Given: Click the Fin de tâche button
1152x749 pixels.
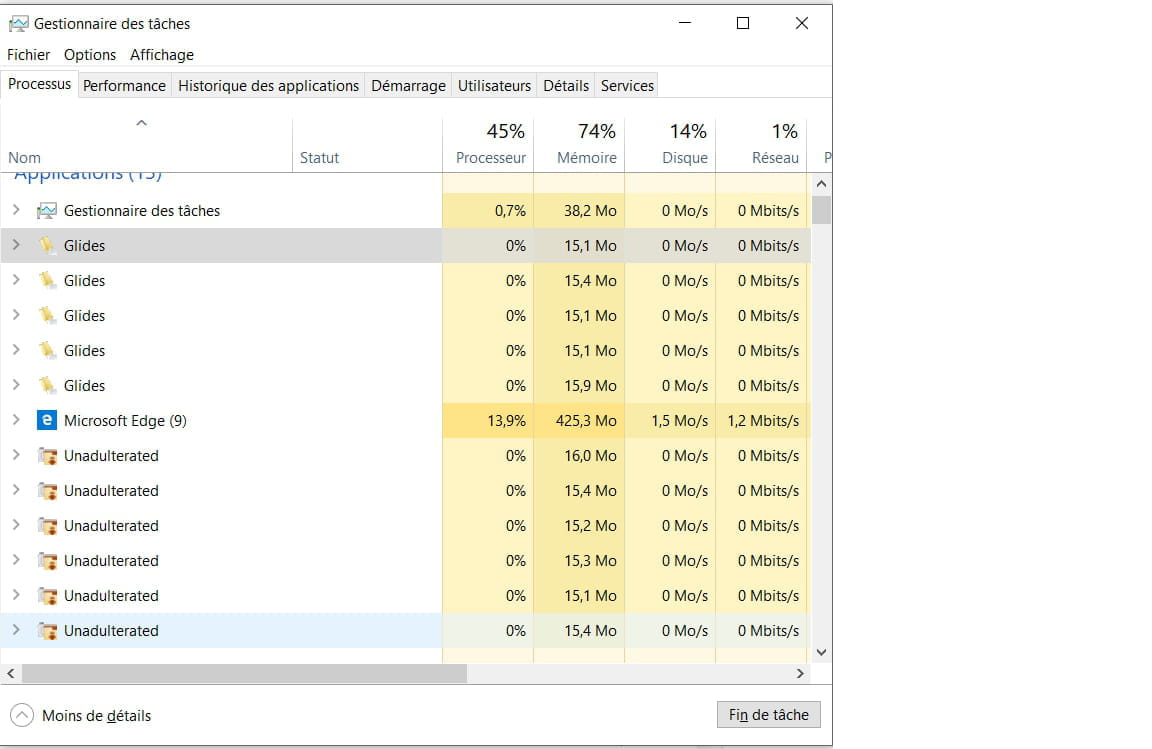Looking at the screenshot, I should pyautogui.click(x=768, y=714).
